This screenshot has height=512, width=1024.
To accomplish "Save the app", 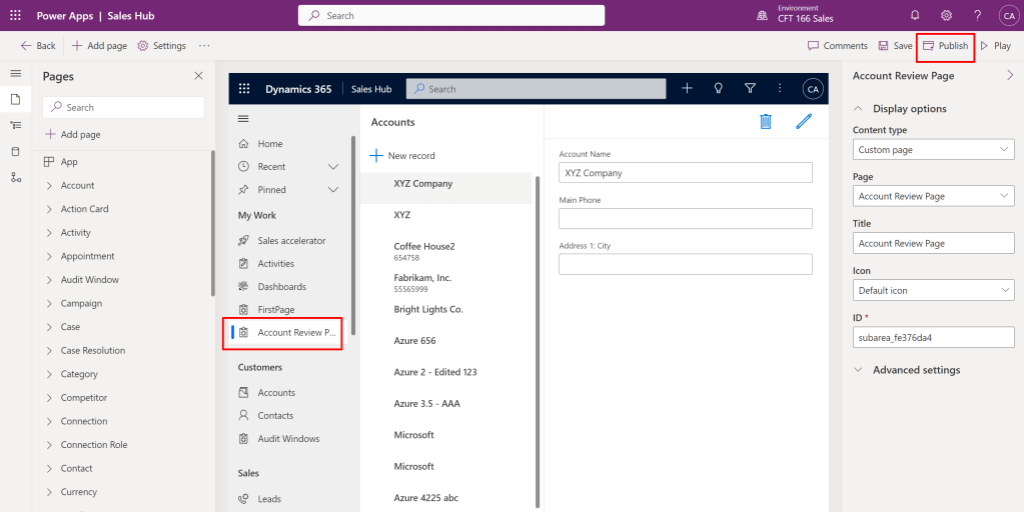I will click(x=895, y=46).
